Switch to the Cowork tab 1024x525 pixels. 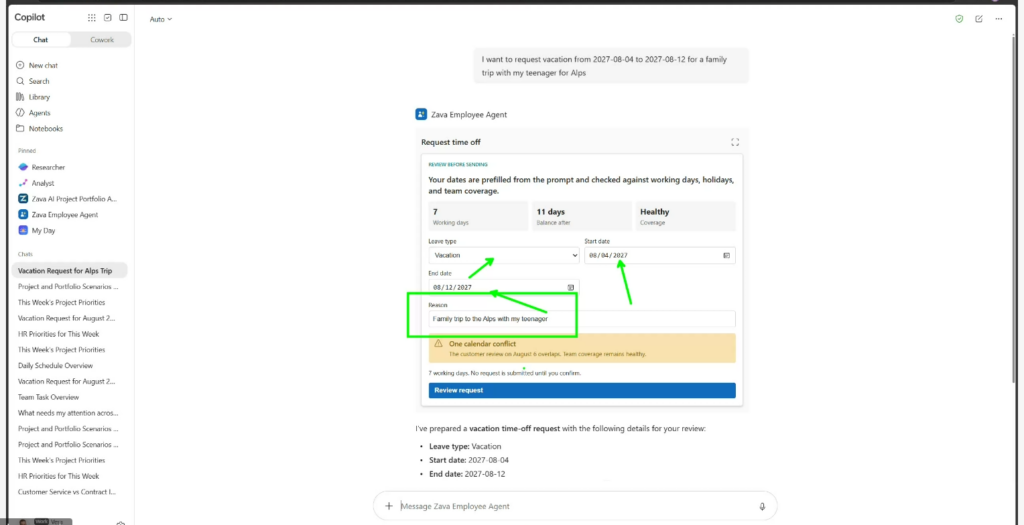click(102, 40)
